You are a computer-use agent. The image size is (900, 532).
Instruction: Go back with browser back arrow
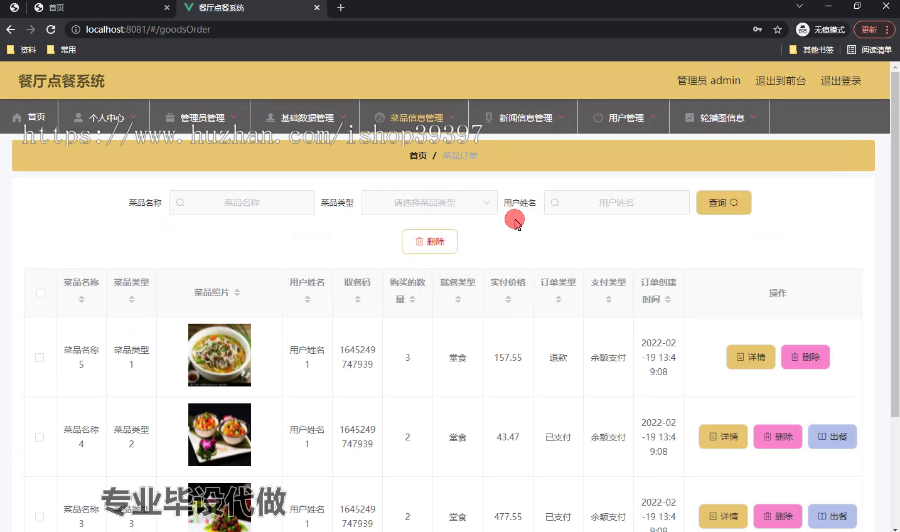pyautogui.click(x=10, y=29)
